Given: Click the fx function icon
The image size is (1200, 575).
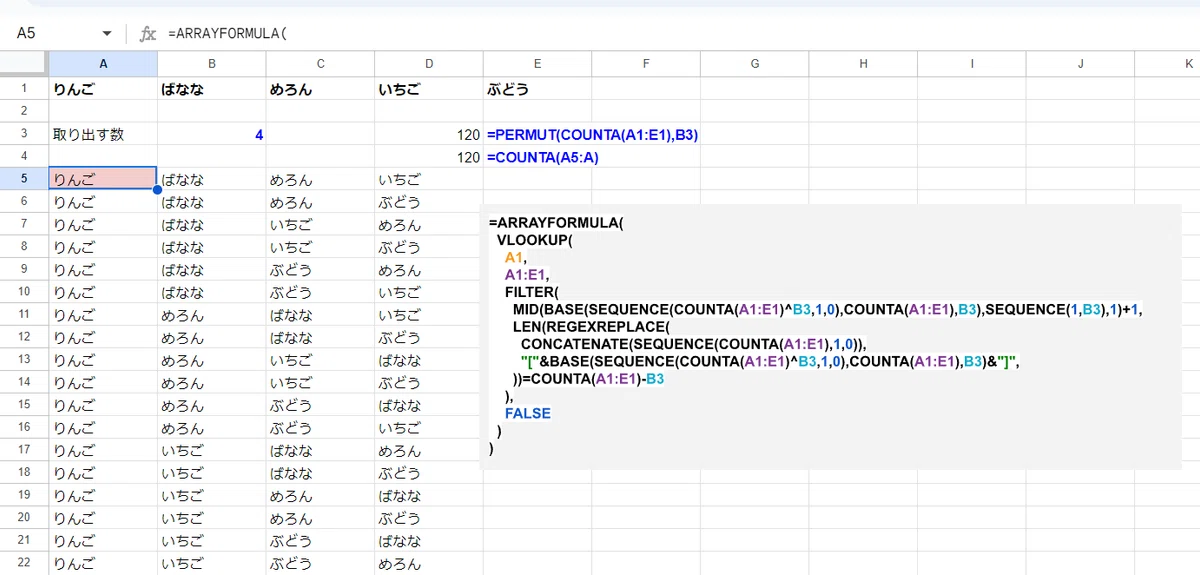Looking at the screenshot, I should (148, 34).
